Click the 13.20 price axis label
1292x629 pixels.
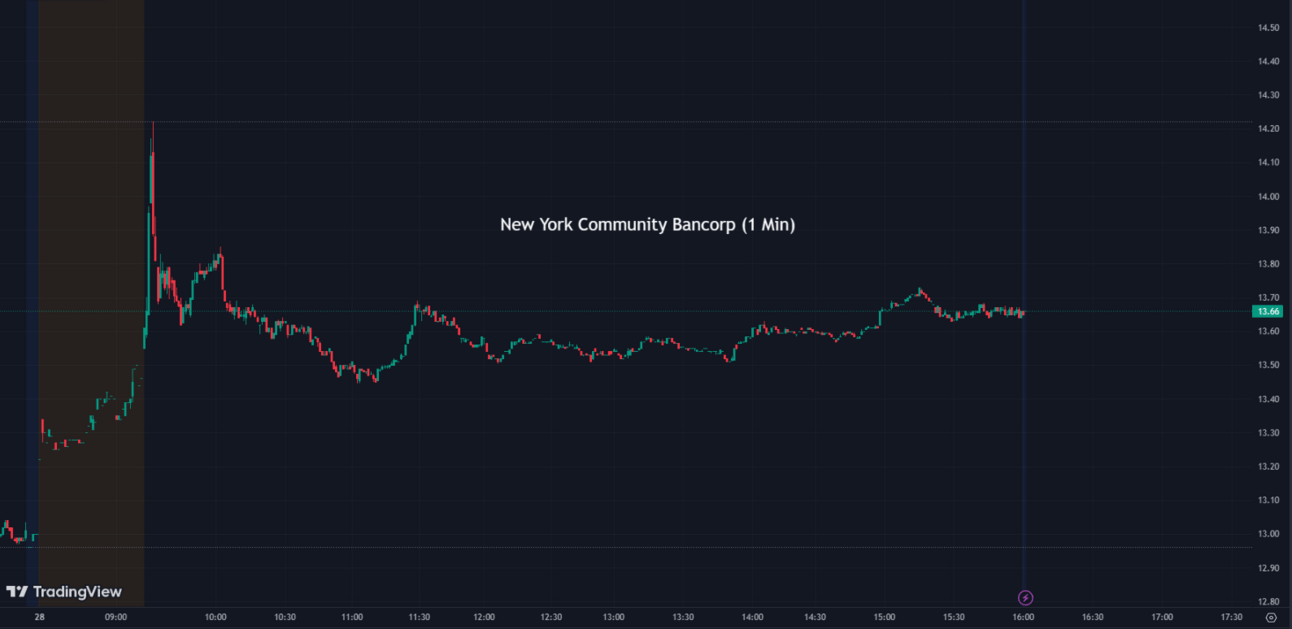pos(1268,467)
